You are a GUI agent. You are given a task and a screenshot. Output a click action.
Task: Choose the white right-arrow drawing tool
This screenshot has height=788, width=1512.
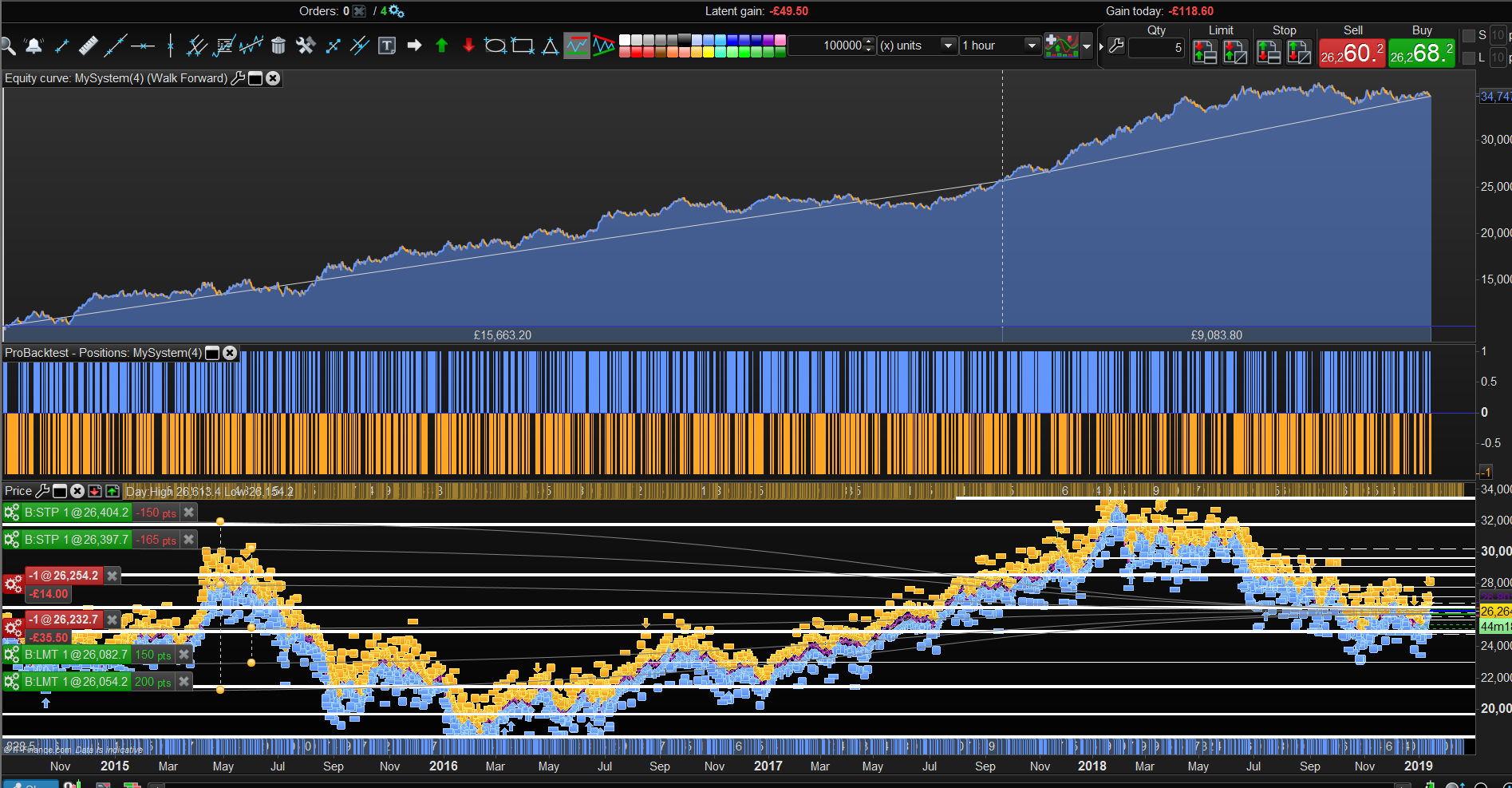click(x=414, y=46)
